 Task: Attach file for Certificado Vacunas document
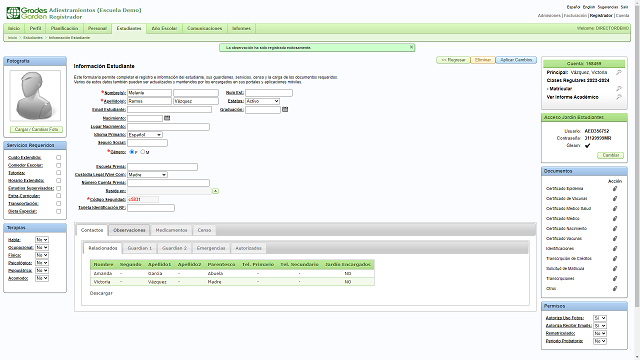click(x=615, y=238)
